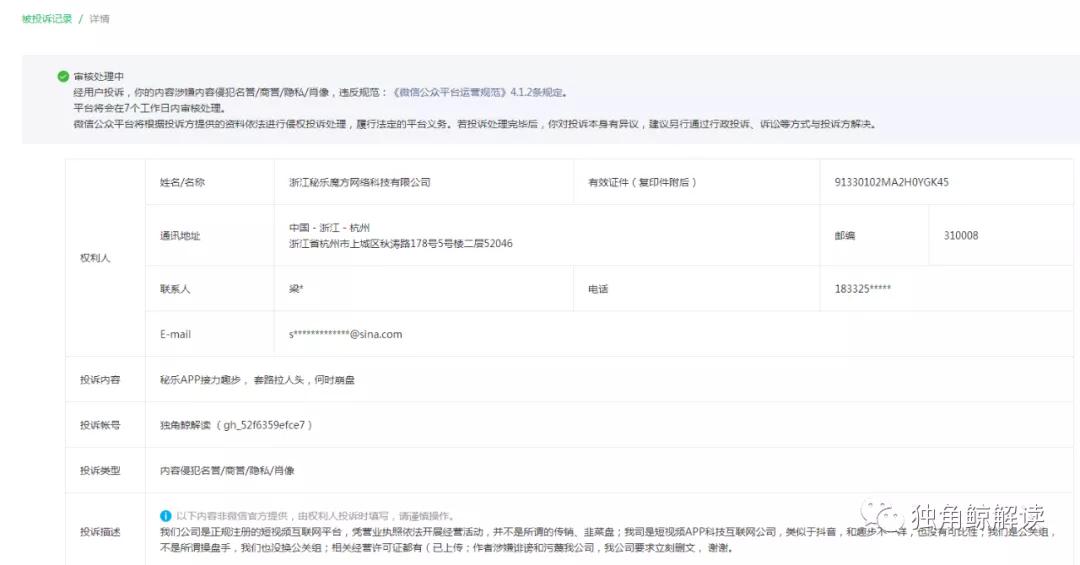This screenshot has height=565, width=1080.
Task: Click the 权利人 row header
Action: [105, 258]
